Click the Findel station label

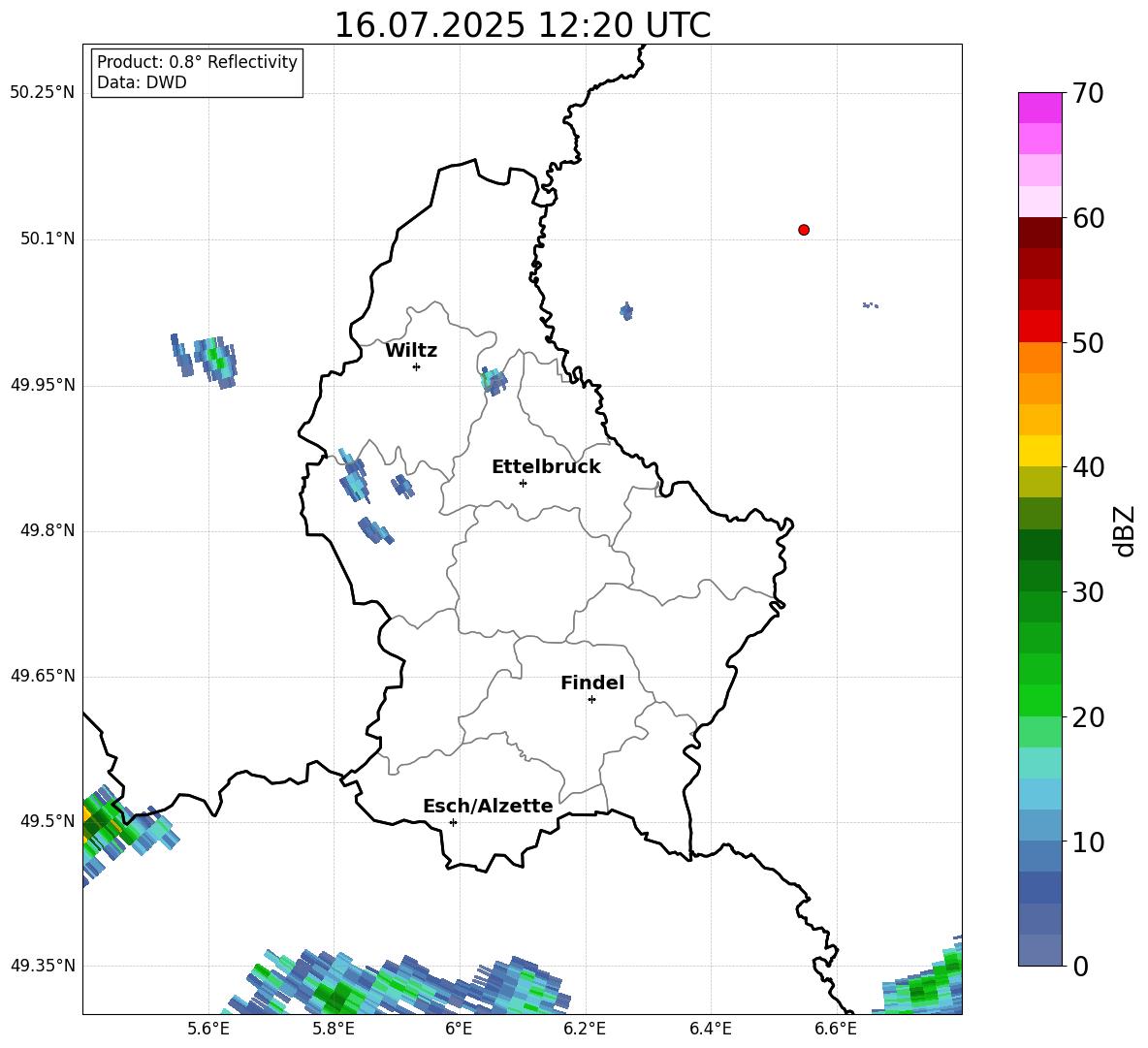[x=592, y=683]
